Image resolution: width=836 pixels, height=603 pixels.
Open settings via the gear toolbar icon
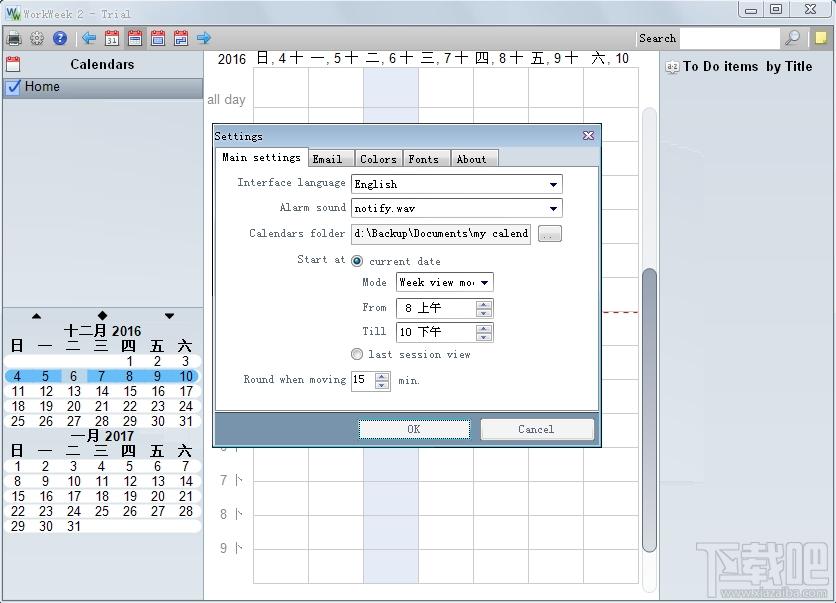37,38
